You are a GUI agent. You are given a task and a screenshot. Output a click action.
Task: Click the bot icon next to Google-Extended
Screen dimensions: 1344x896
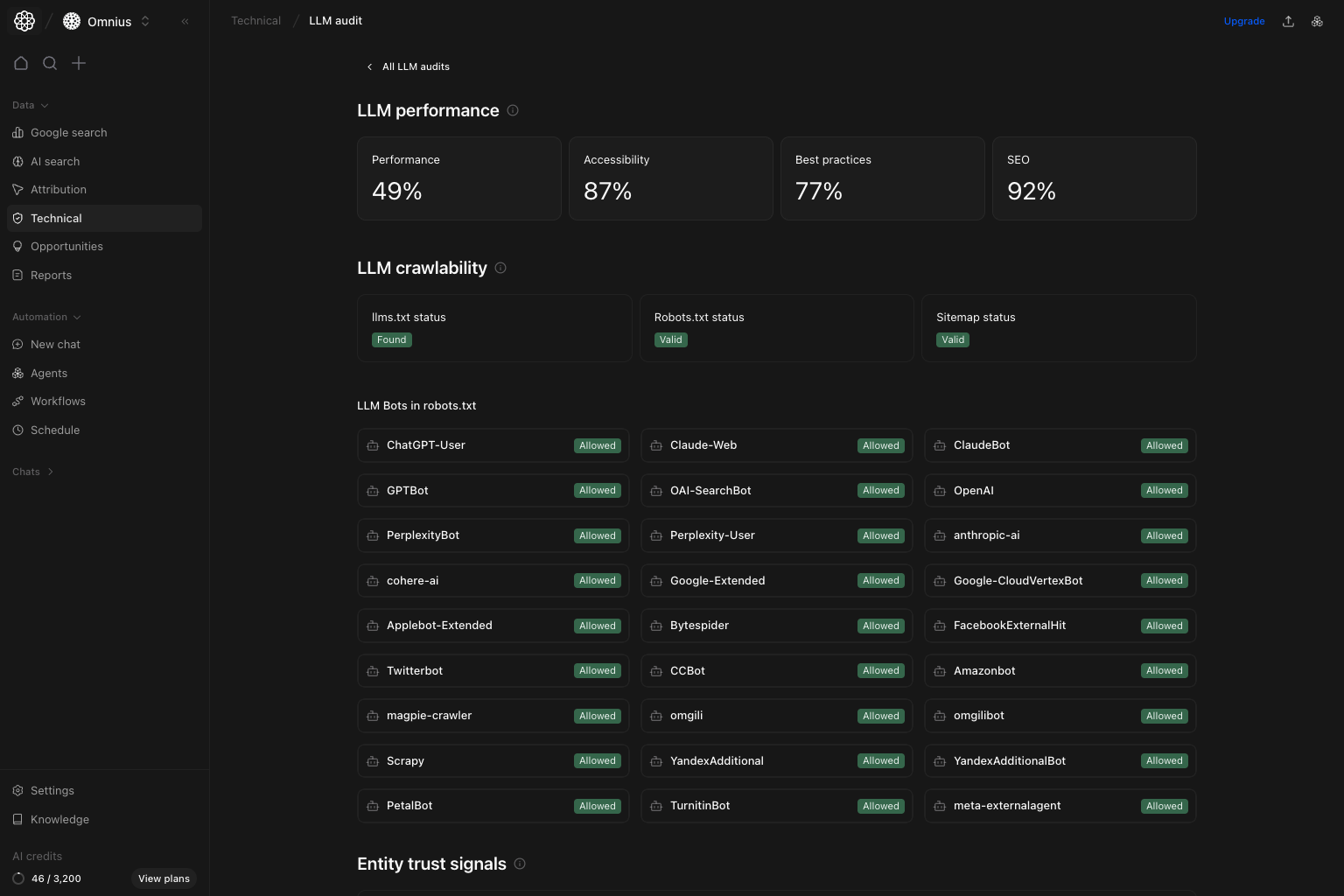tap(656, 581)
